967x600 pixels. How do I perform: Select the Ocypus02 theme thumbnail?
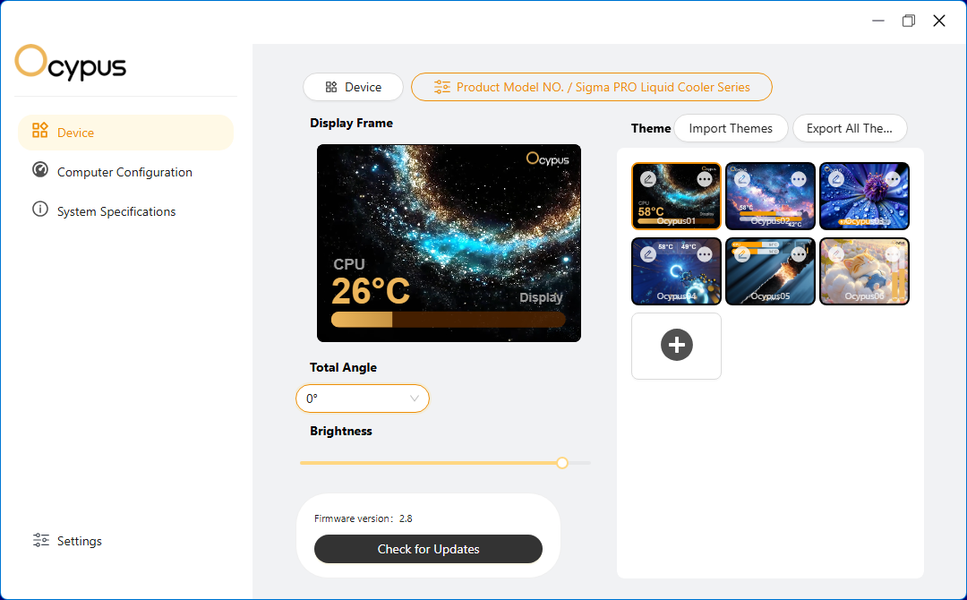coord(770,196)
